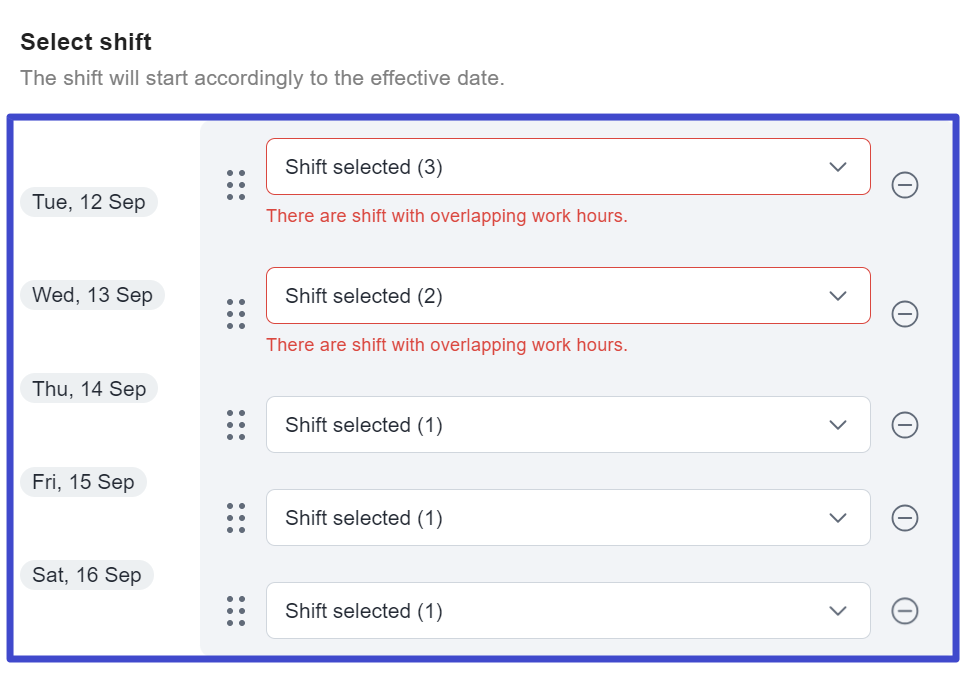Select the Tue, 12 Sep date chip
This screenshot has height=677, width=966.
tap(89, 201)
